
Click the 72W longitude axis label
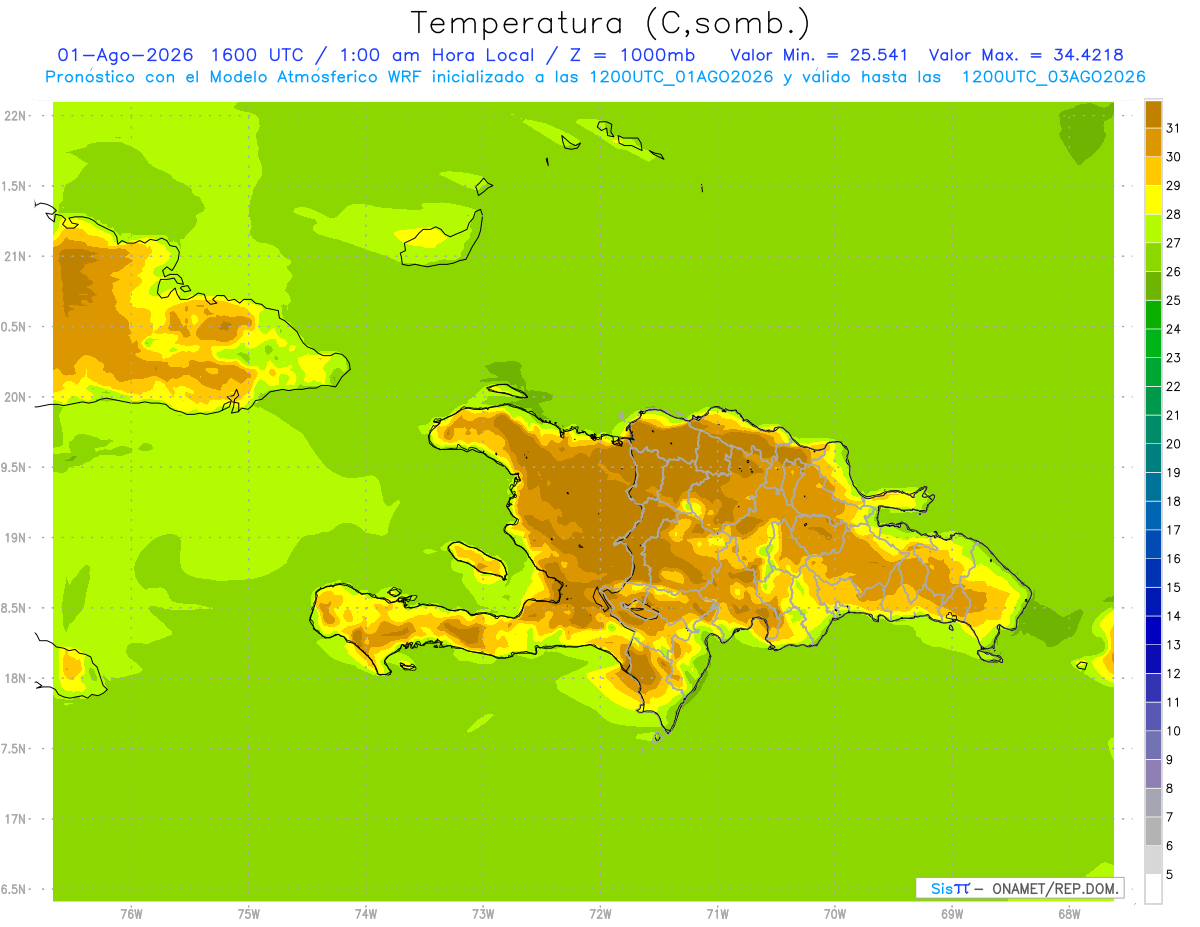[x=600, y=913]
